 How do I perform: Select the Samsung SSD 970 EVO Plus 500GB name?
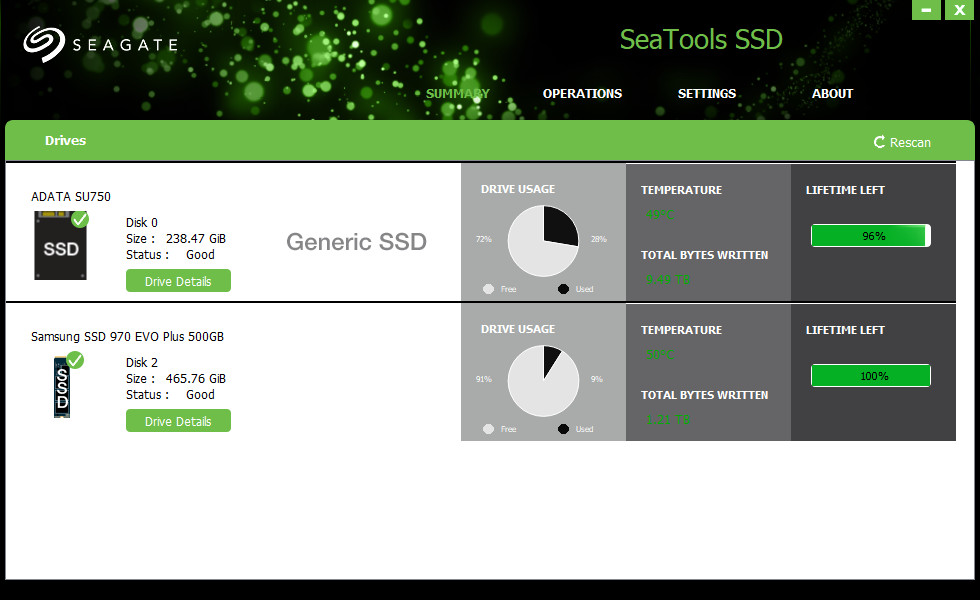pos(128,336)
